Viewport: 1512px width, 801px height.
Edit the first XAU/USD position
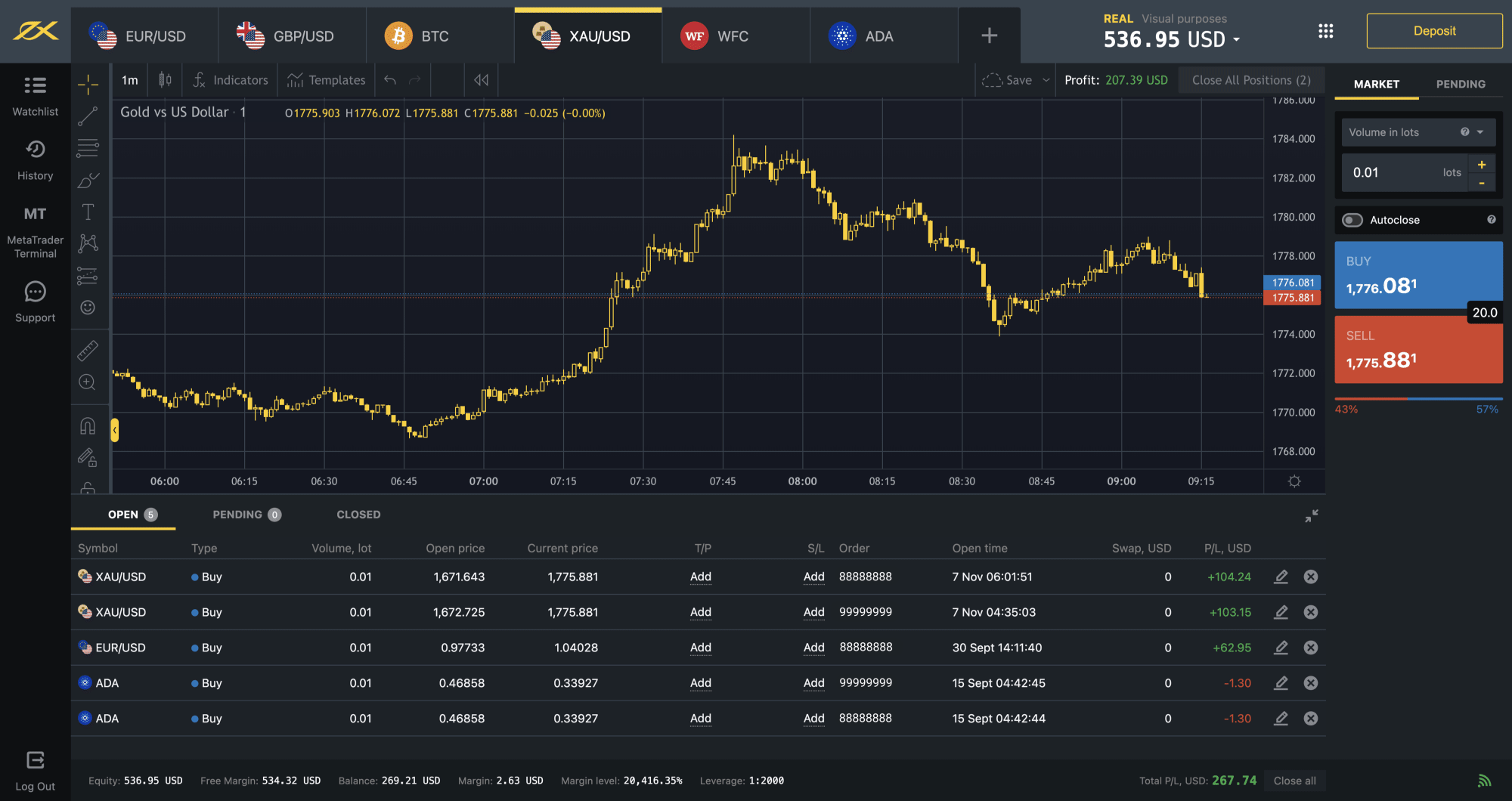click(1281, 577)
